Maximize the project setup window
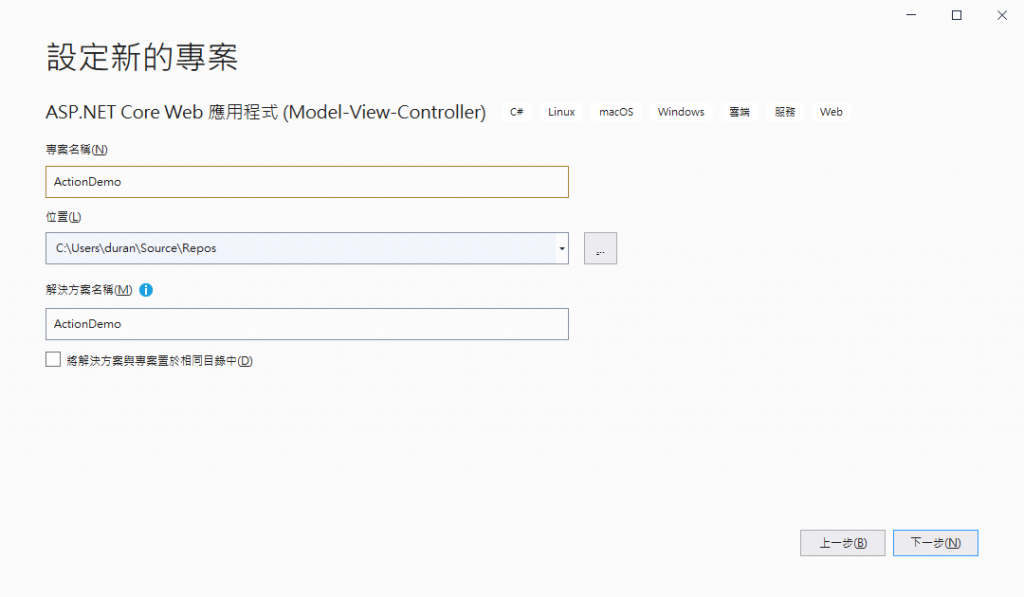The height and width of the screenshot is (597, 1024). point(957,15)
